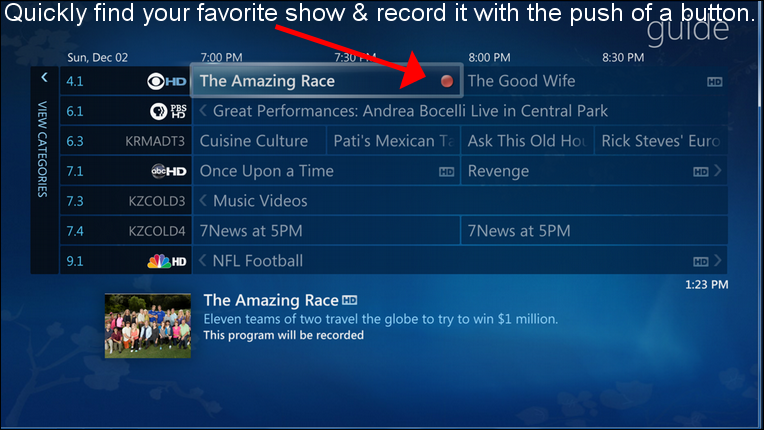
Task: Select Pati's Mexican Table program cell
Action: 393,141
